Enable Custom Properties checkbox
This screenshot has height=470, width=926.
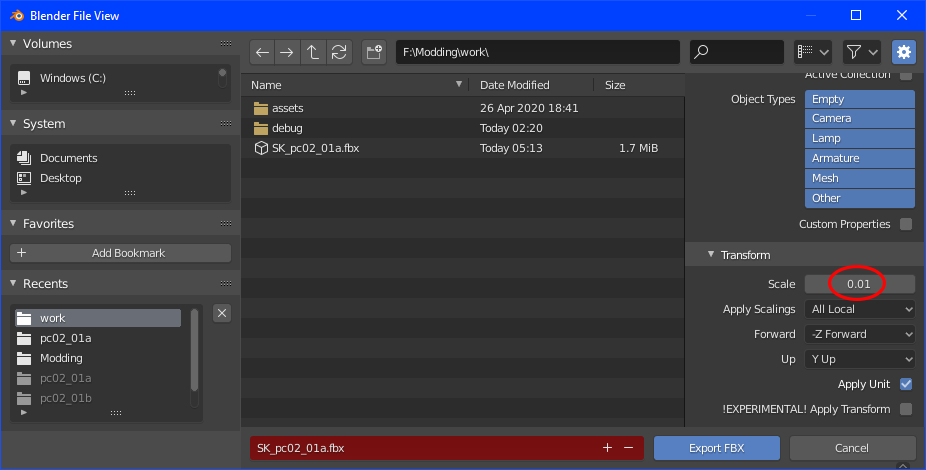906,224
